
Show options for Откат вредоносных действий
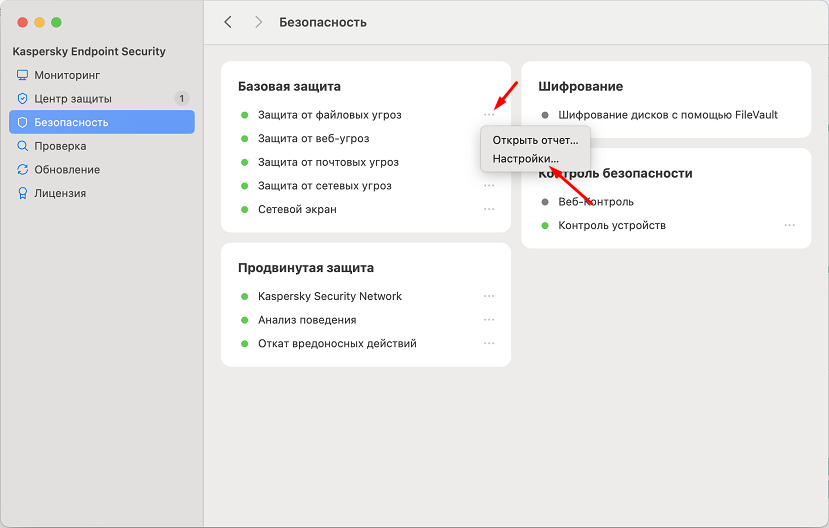tap(489, 343)
